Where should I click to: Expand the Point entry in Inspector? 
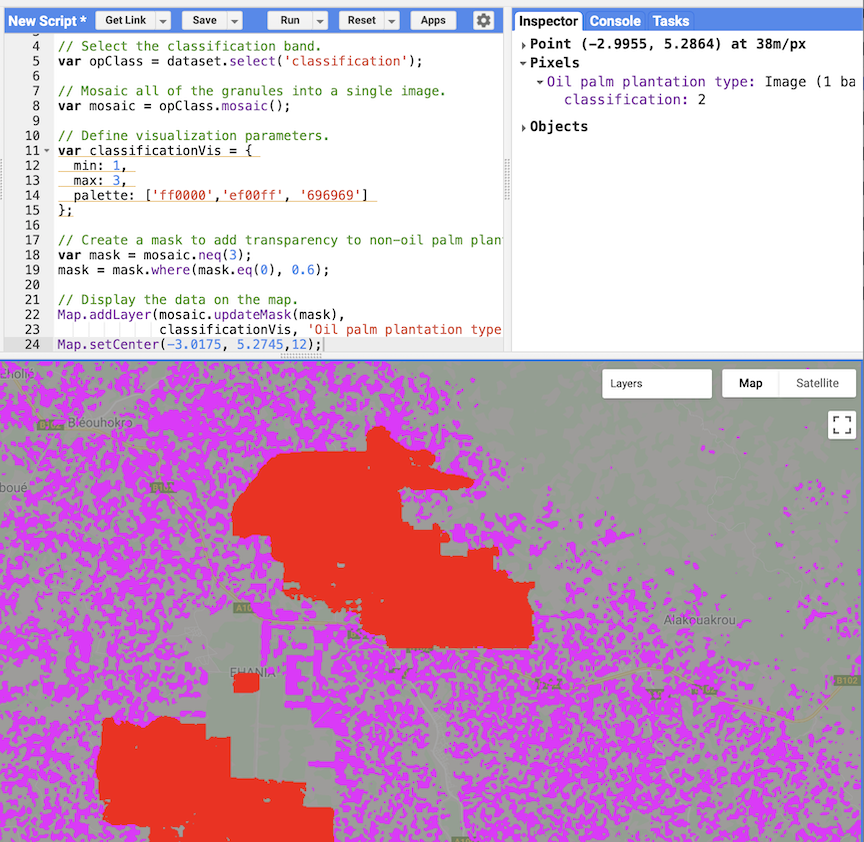524,45
